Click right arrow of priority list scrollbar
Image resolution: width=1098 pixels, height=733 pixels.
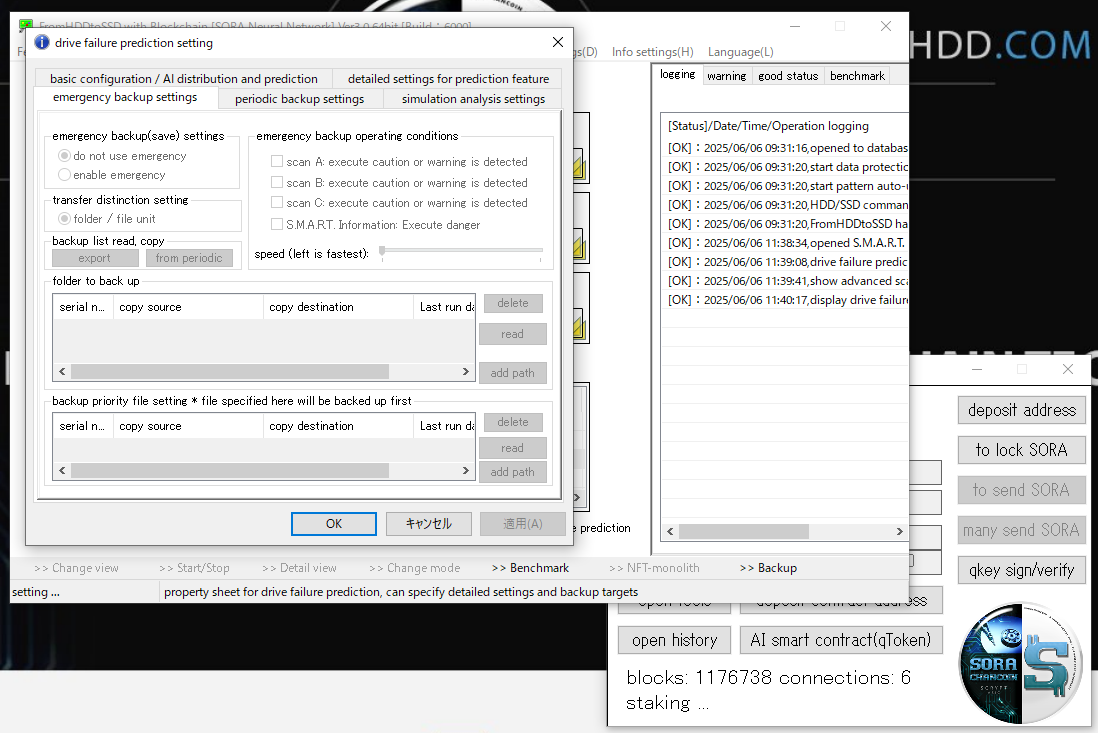tap(466, 470)
